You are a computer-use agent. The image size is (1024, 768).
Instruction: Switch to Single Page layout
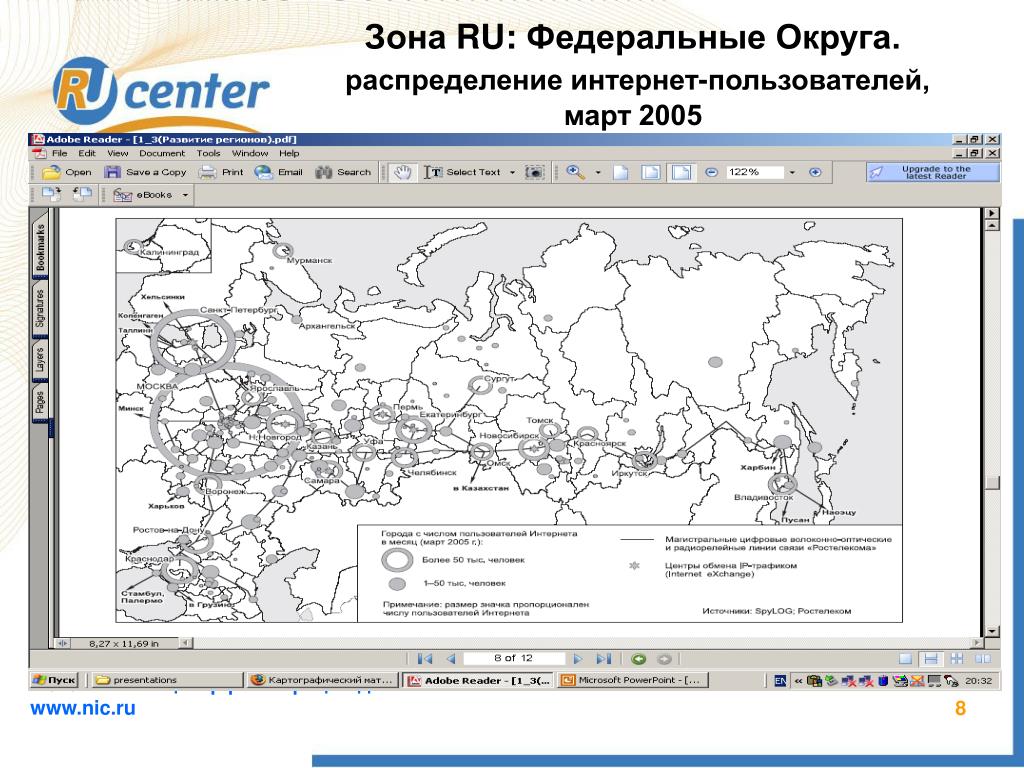click(x=905, y=659)
